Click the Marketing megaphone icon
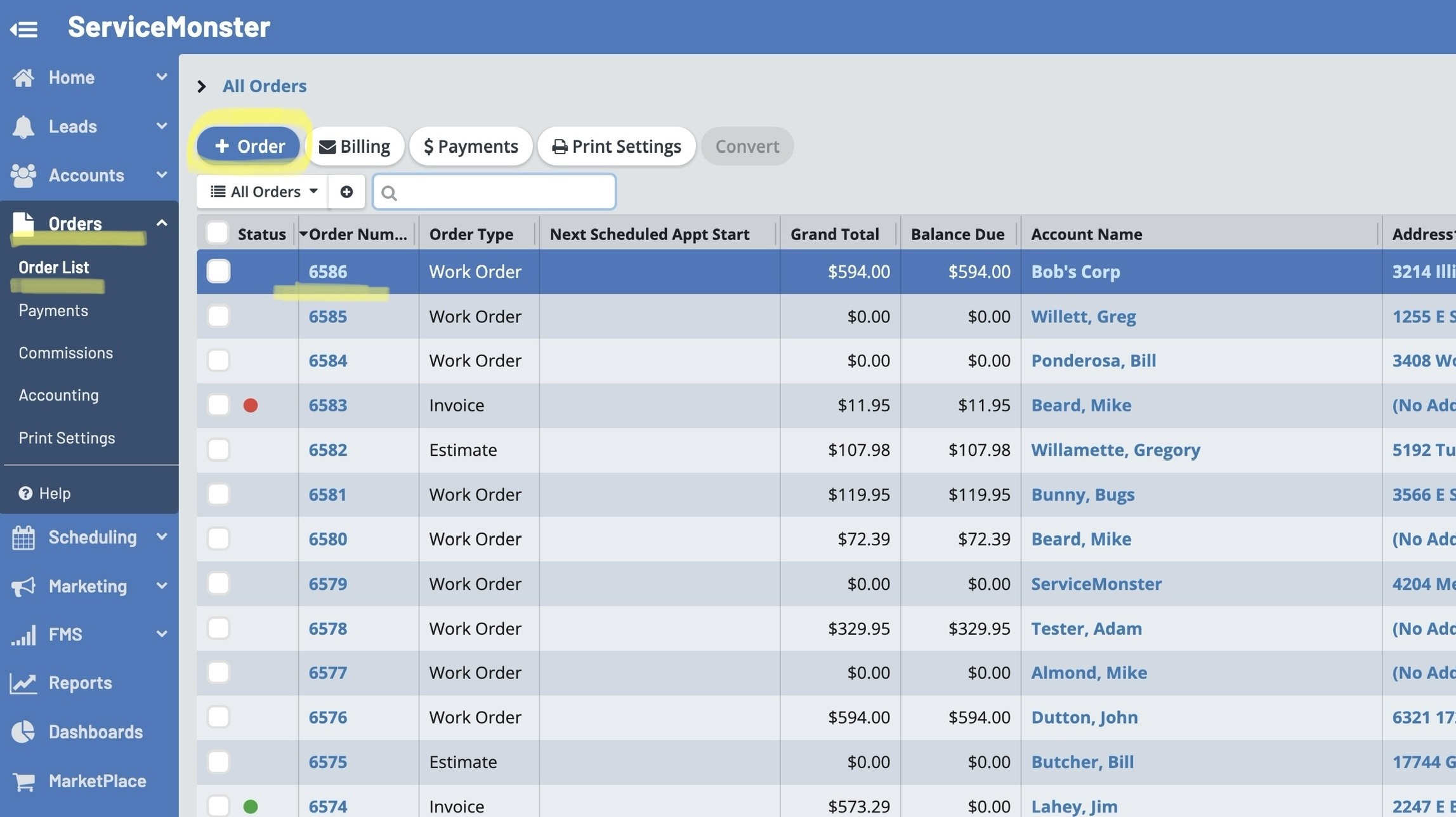 point(23,586)
